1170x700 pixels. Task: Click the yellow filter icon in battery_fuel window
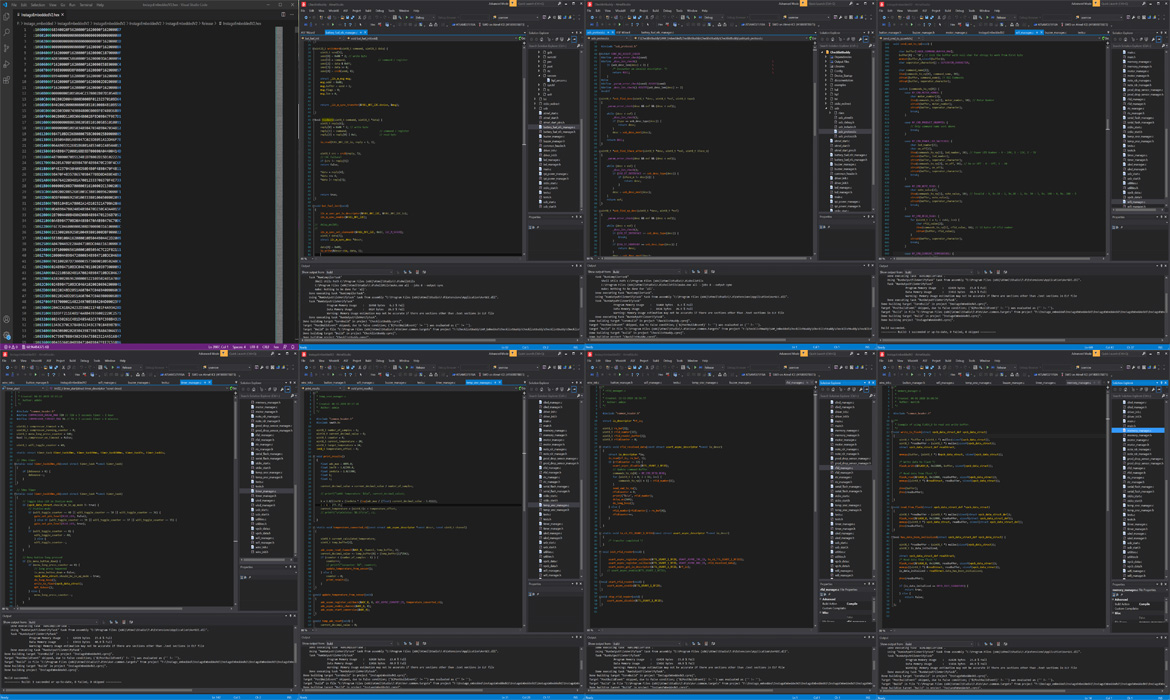(x=514, y=4)
